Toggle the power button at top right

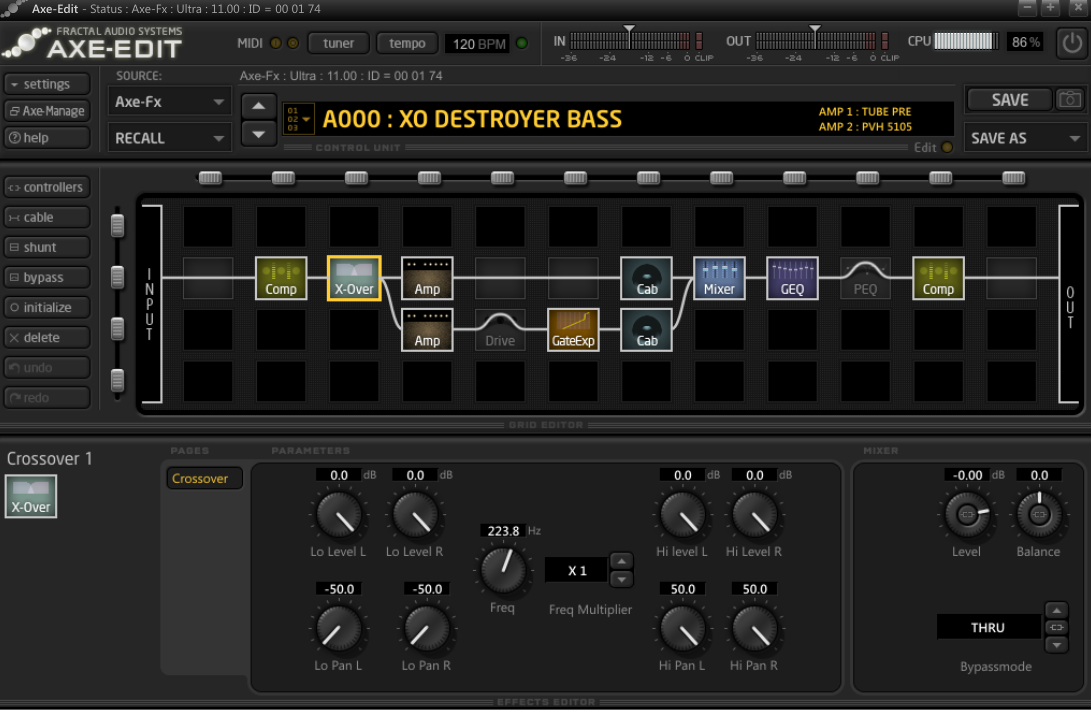[x=1071, y=43]
